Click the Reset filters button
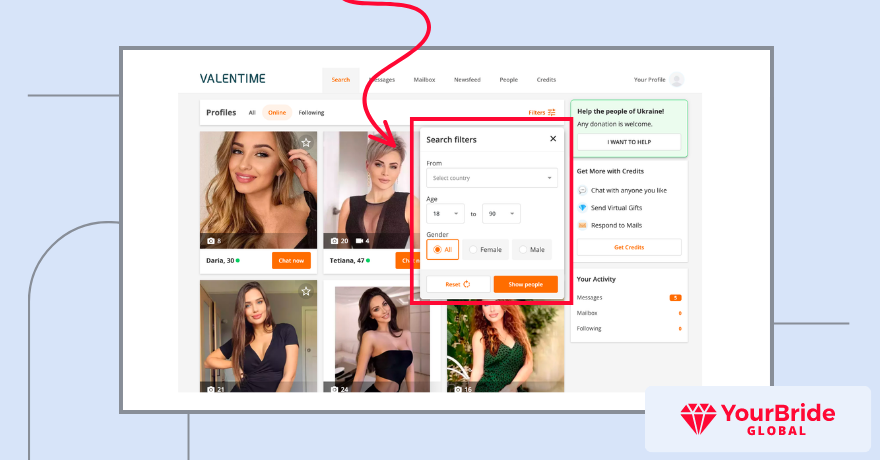Viewport: 880px width, 460px height. (458, 284)
